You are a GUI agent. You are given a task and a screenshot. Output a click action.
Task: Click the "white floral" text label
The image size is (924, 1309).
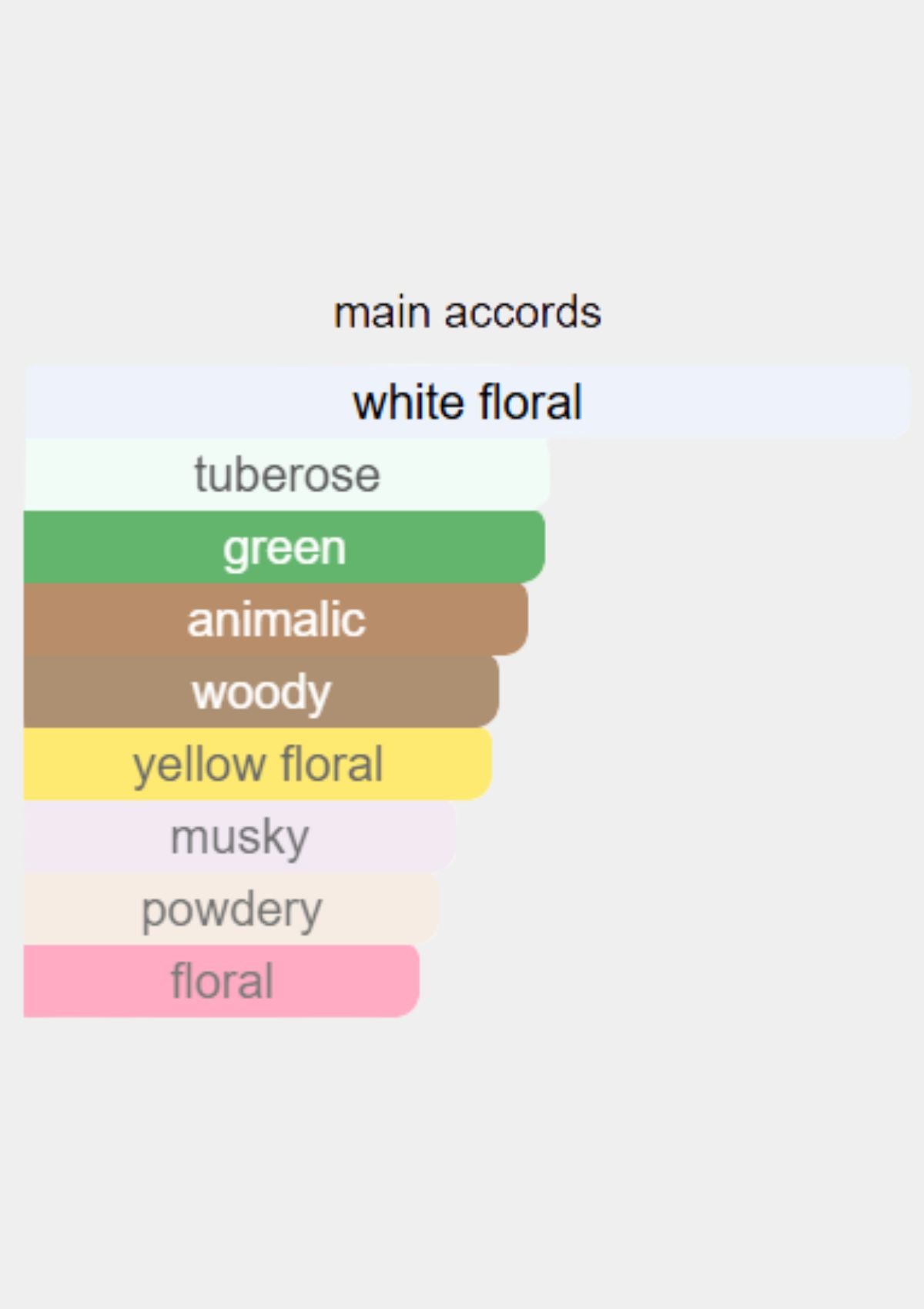pyautogui.click(x=467, y=403)
